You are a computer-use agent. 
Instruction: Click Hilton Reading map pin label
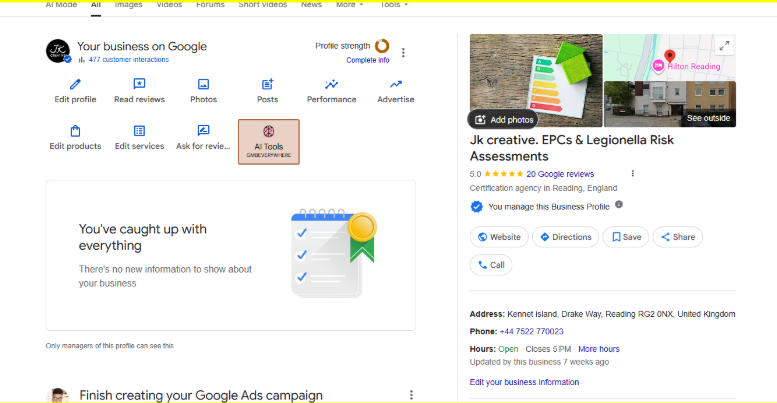693,66
